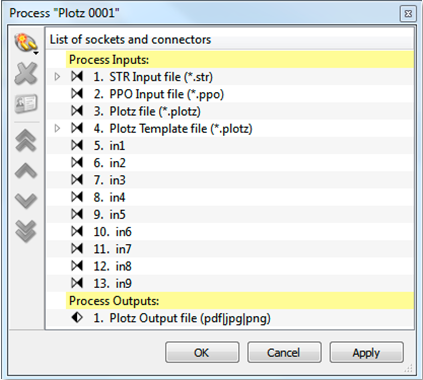Select the '12. in8' input row
The image size is (423, 380).
pos(230,266)
